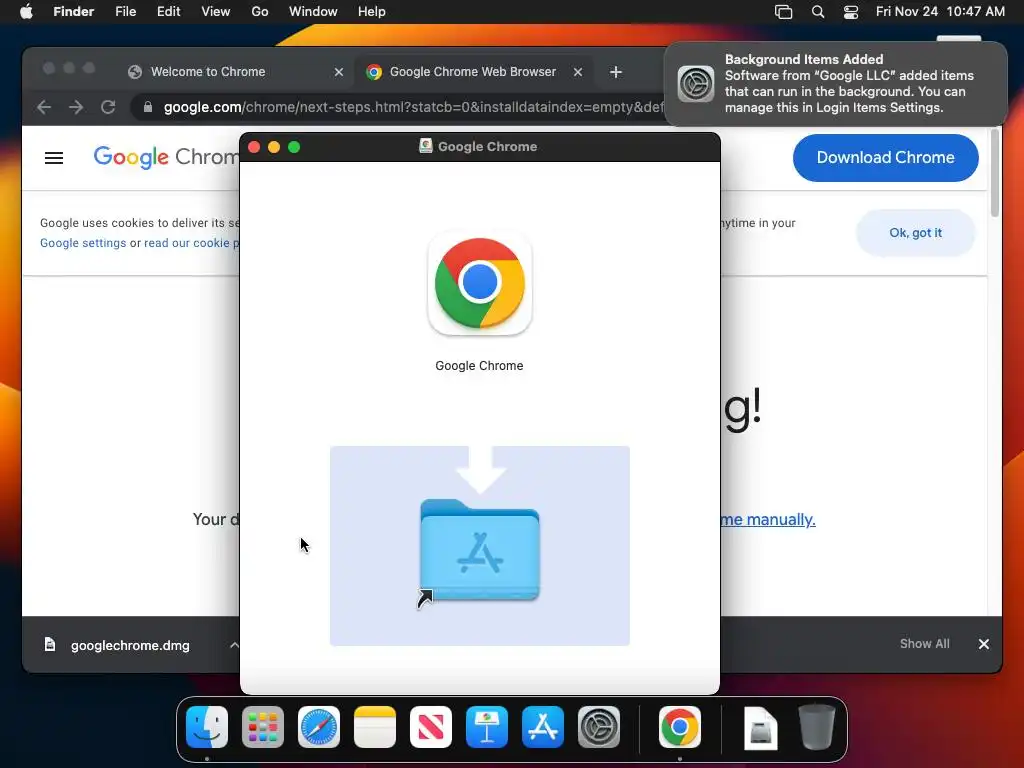
Task: Open the Edit menu
Action: pos(168,12)
